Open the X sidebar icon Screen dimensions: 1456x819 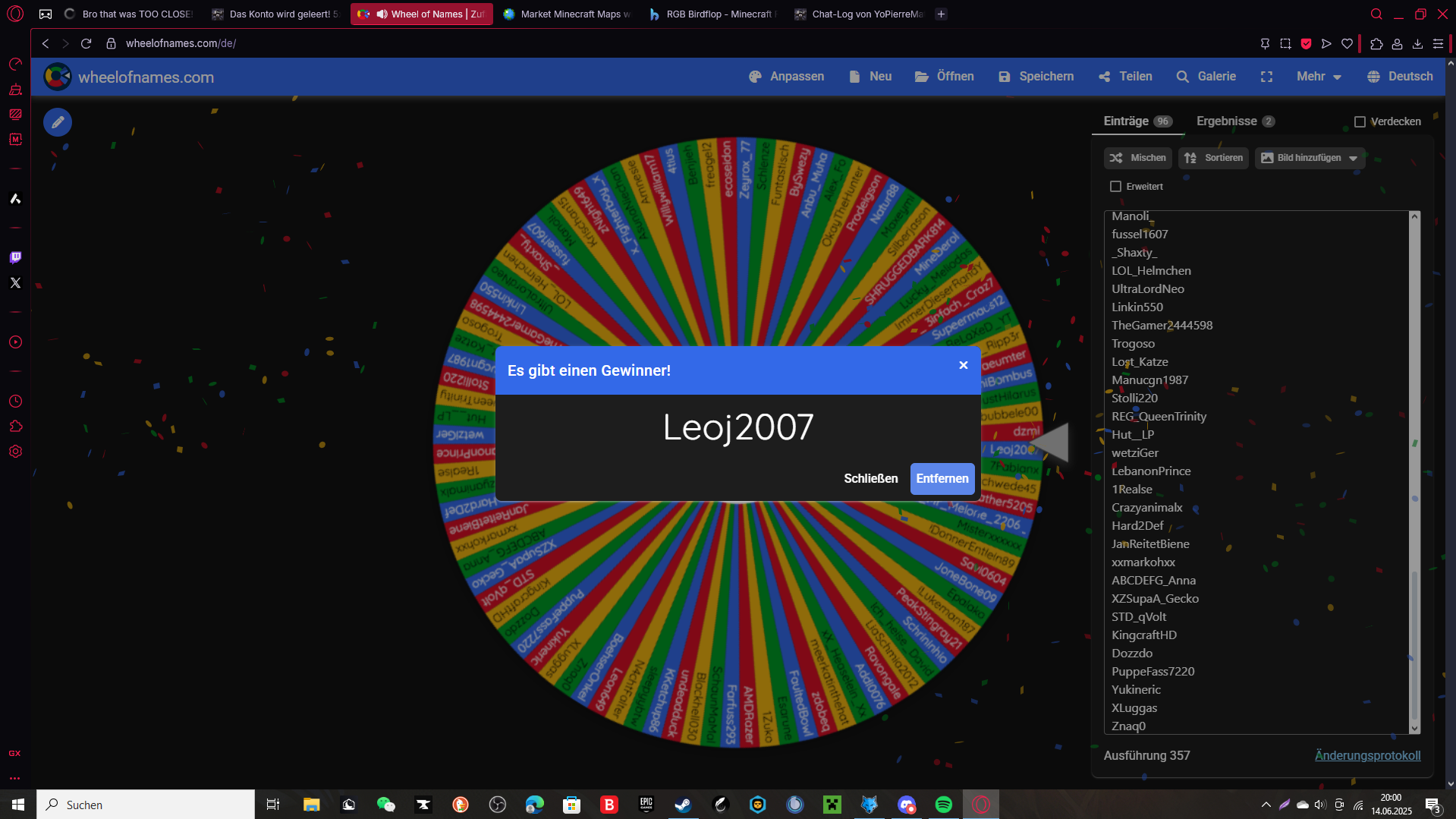(15, 283)
